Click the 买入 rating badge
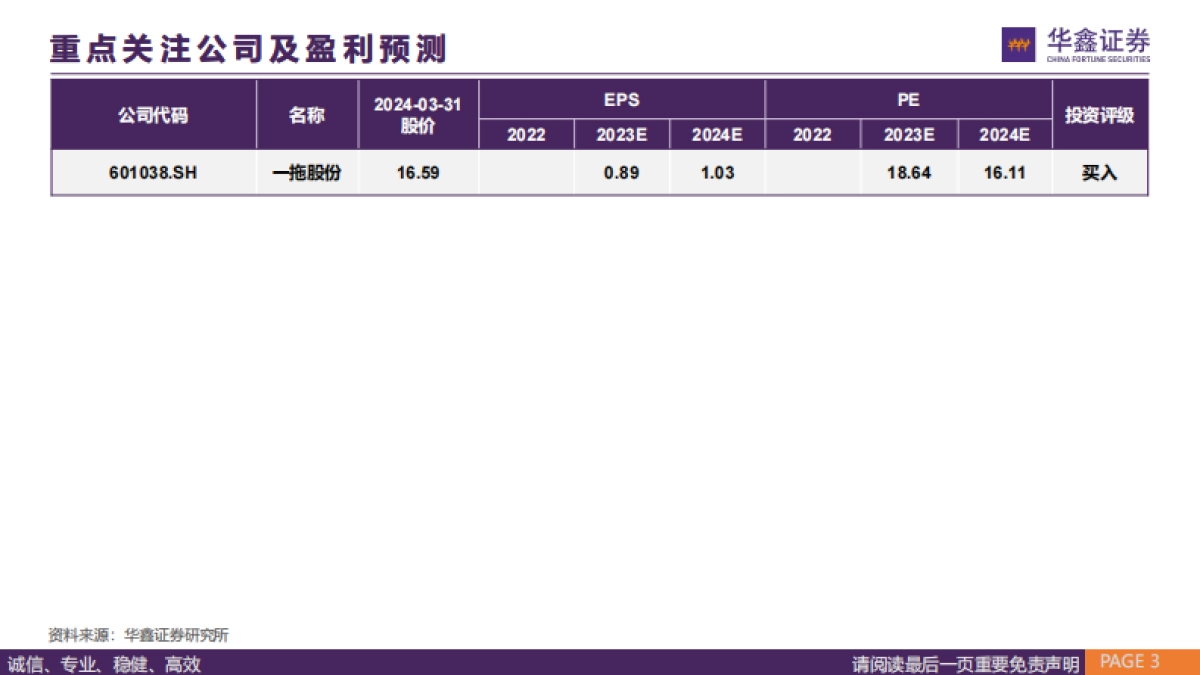Viewport: 1200px width, 675px height. [1098, 172]
